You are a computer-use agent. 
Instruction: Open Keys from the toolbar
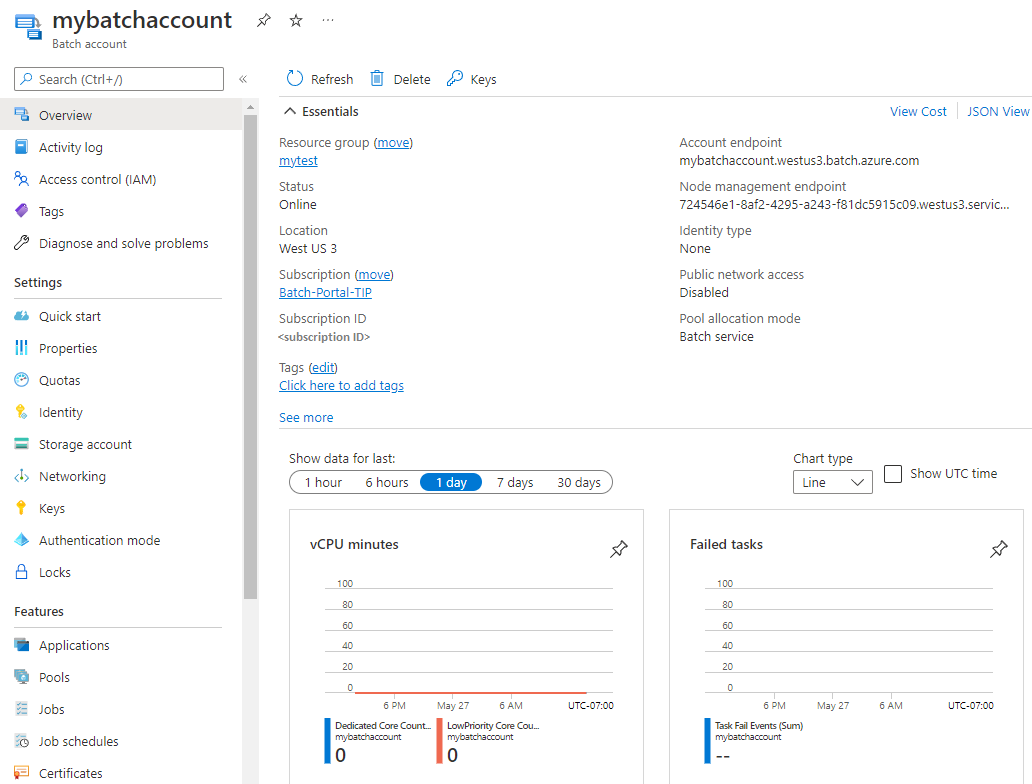point(471,78)
